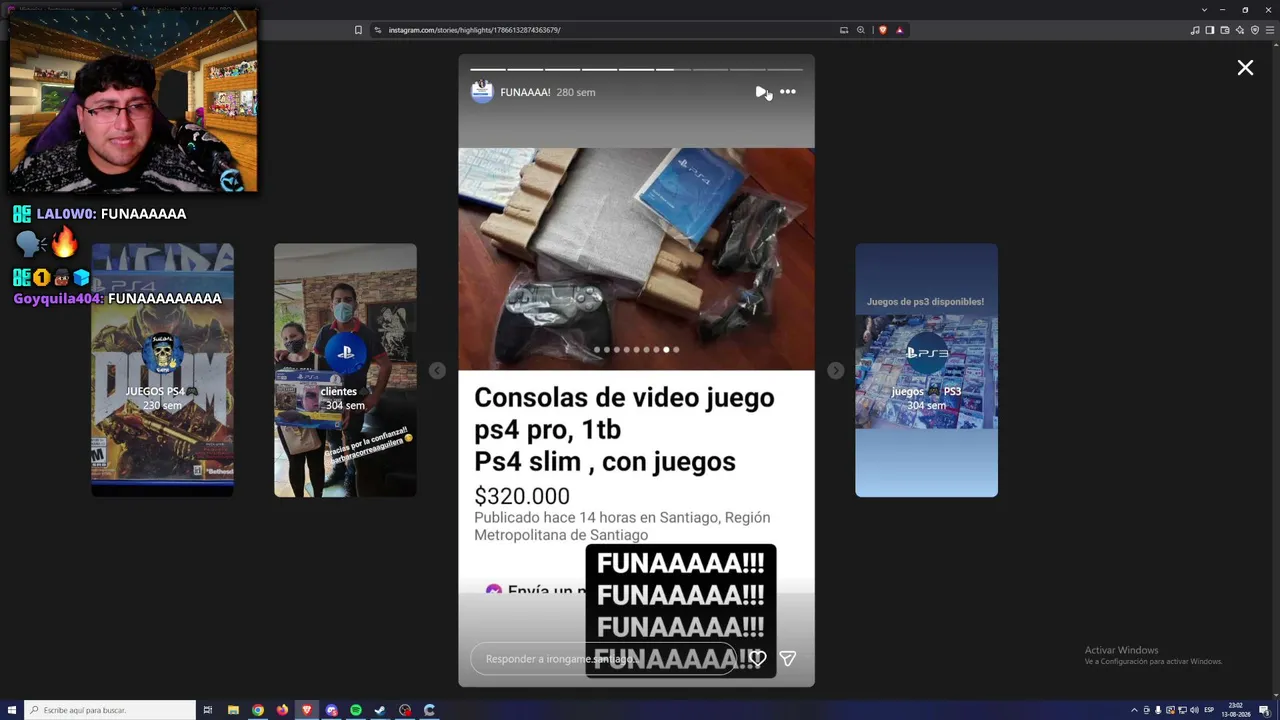Click the 'Publicado hace 14 horas' location line

coord(622,526)
